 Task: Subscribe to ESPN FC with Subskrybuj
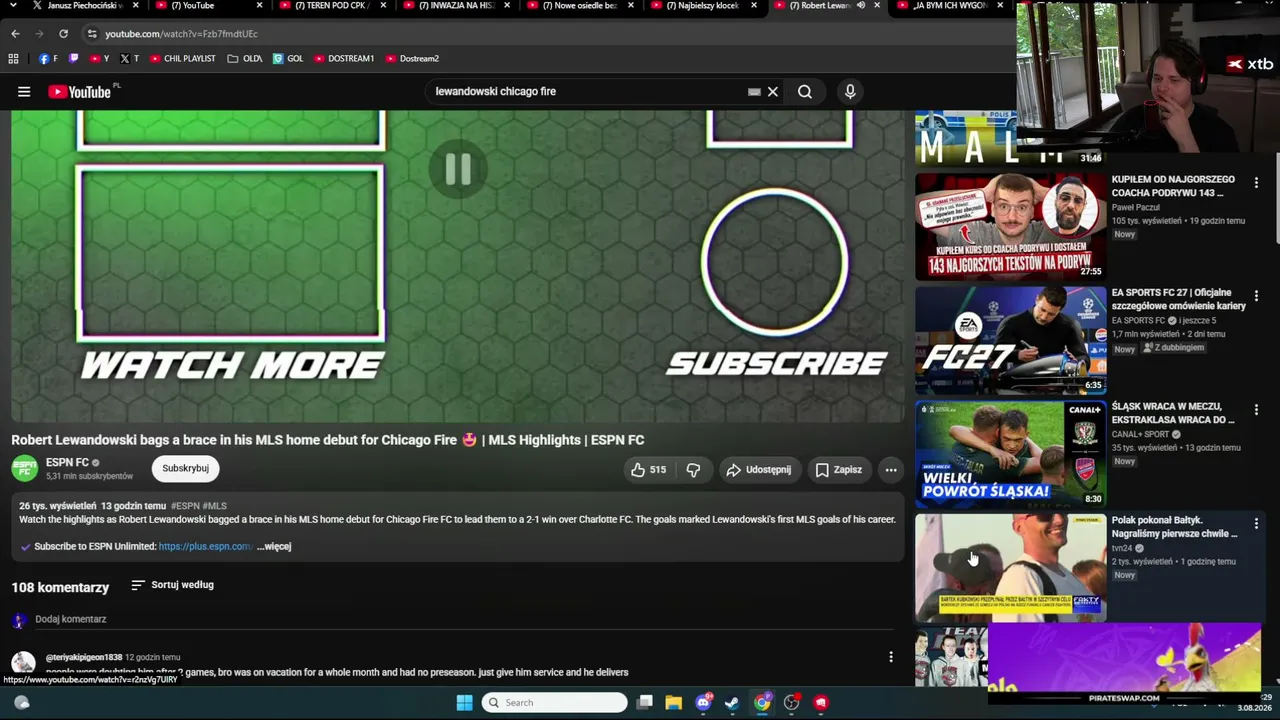point(186,469)
